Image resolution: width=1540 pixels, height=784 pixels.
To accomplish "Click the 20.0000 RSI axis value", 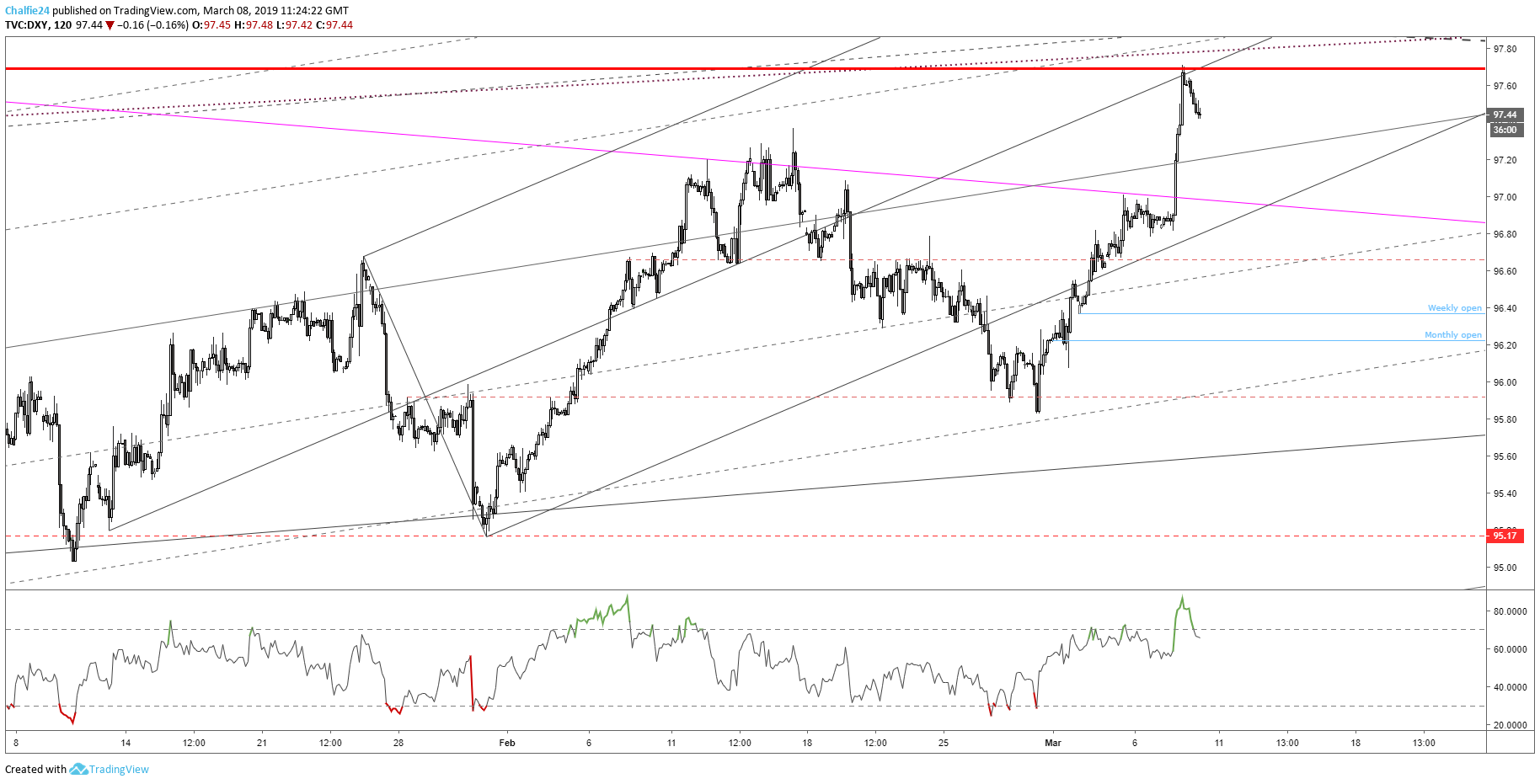I will [1510, 725].
